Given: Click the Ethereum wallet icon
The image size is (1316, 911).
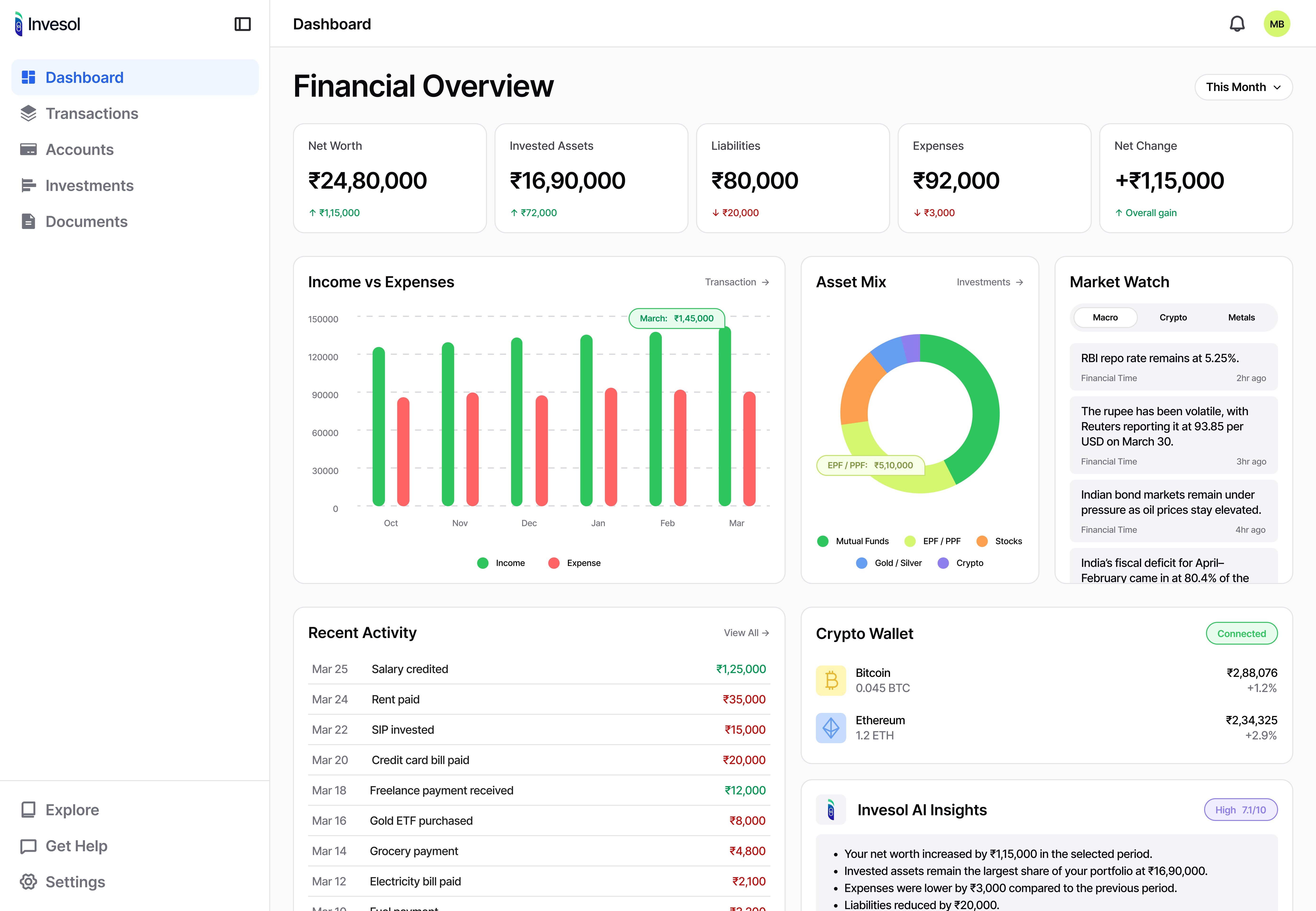Looking at the screenshot, I should tap(831, 728).
